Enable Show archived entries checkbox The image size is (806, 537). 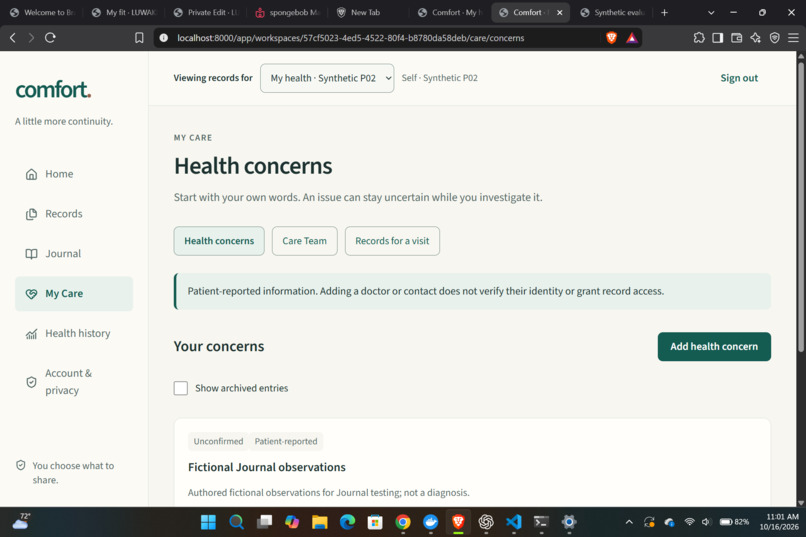coord(180,388)
